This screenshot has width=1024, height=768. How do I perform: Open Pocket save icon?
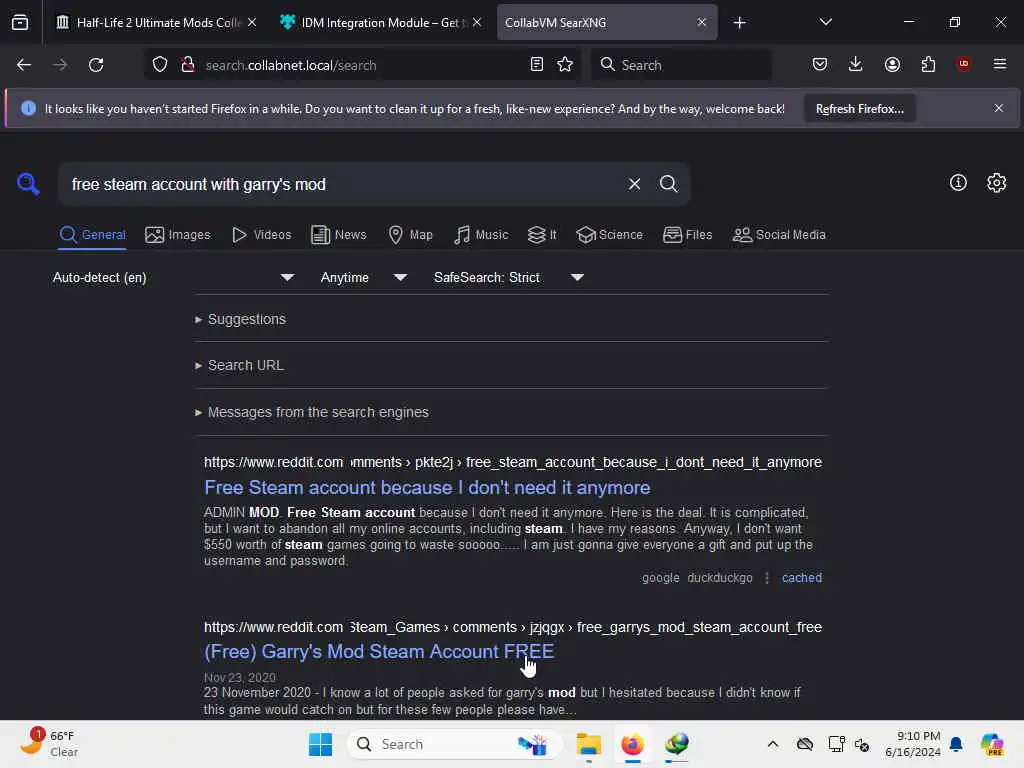click(820, 64)
